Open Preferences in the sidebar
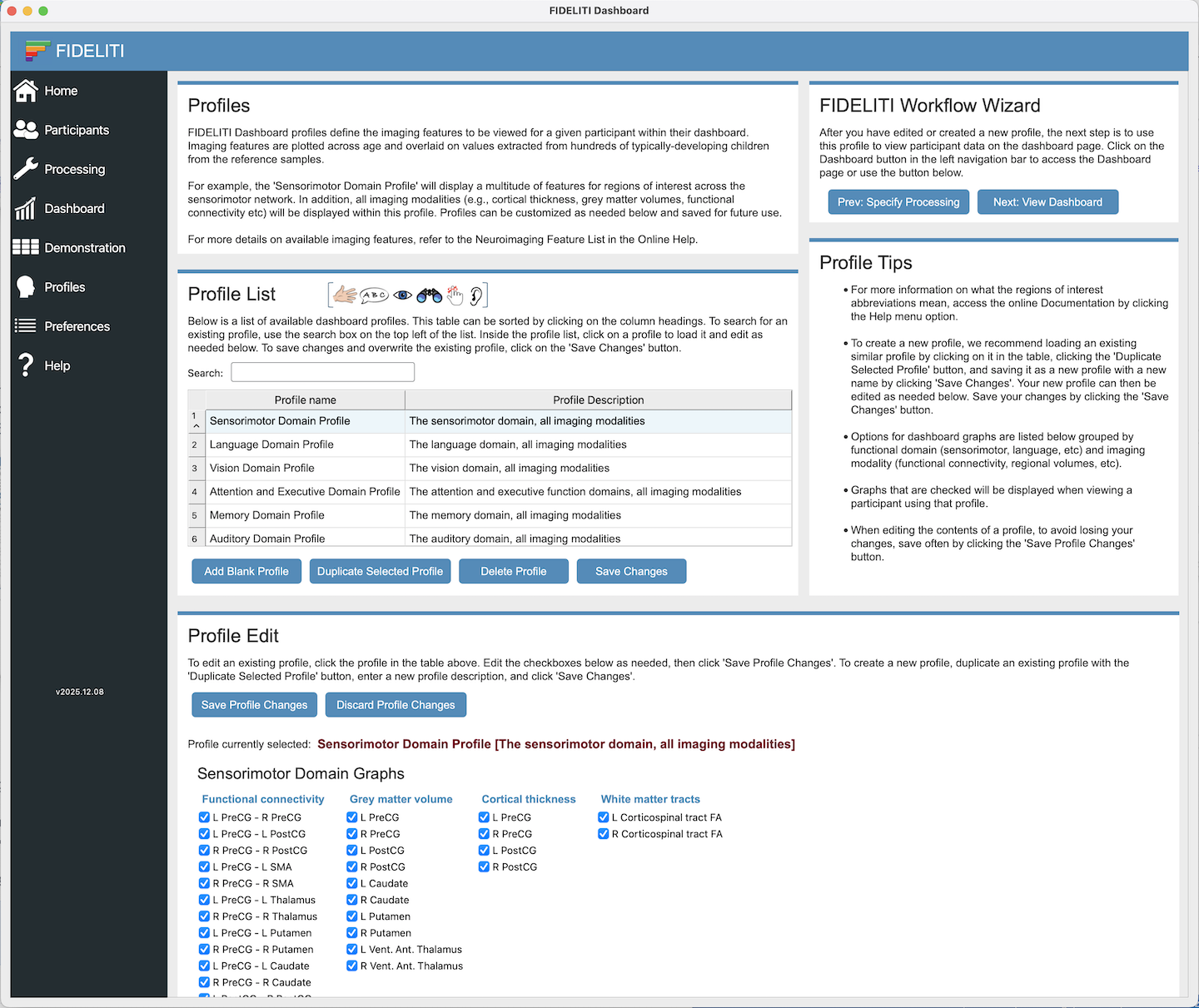The width and height of the screenshot is (1199, 1008). [x=77, y=326]
